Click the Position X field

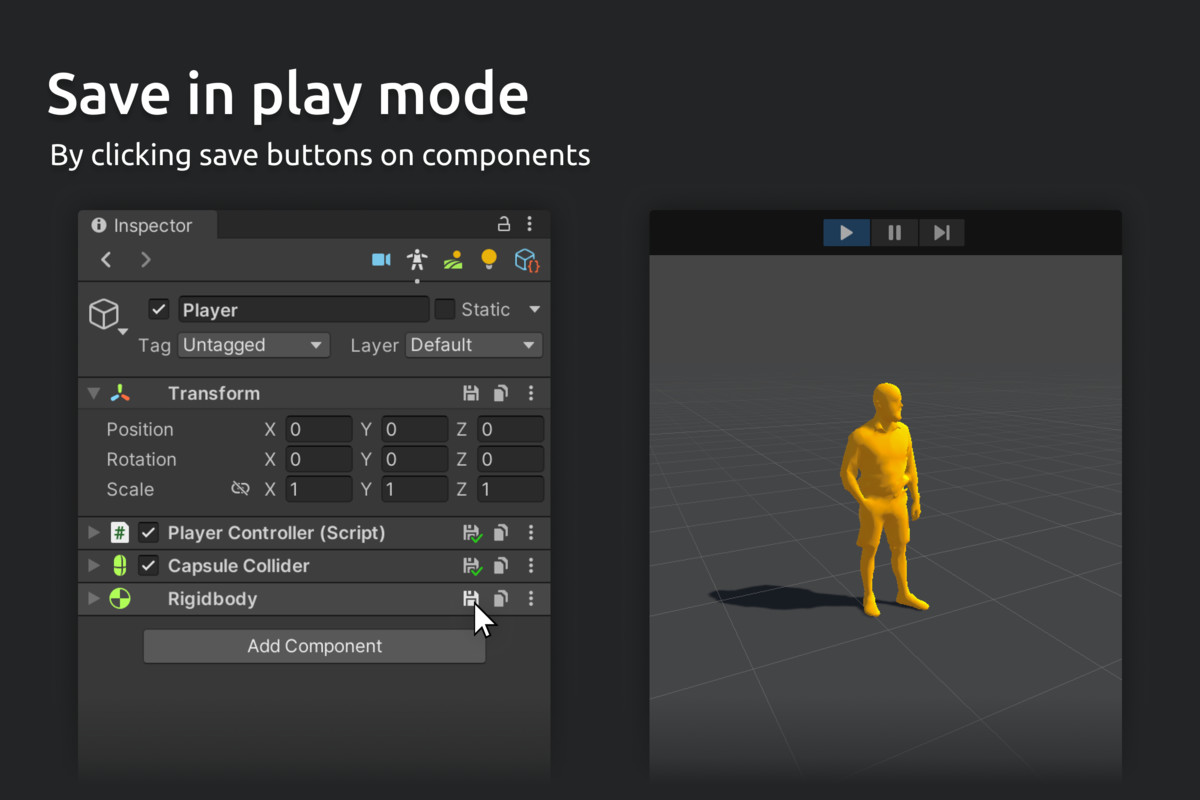(x=319, y=430)
